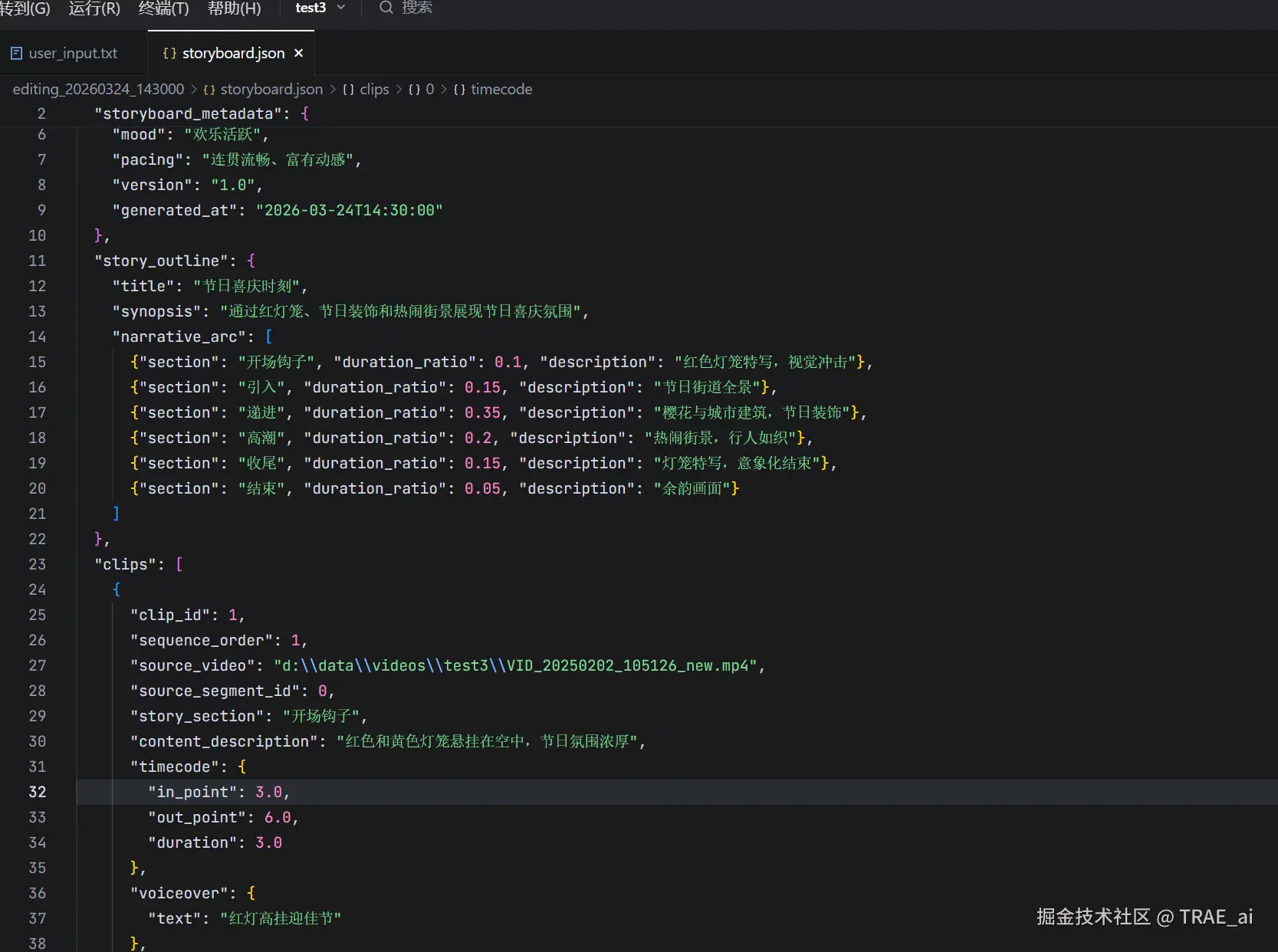Open the 运行(R) menu
Image resolution: width=1278 pixels, height=952 pixels.
94,8
